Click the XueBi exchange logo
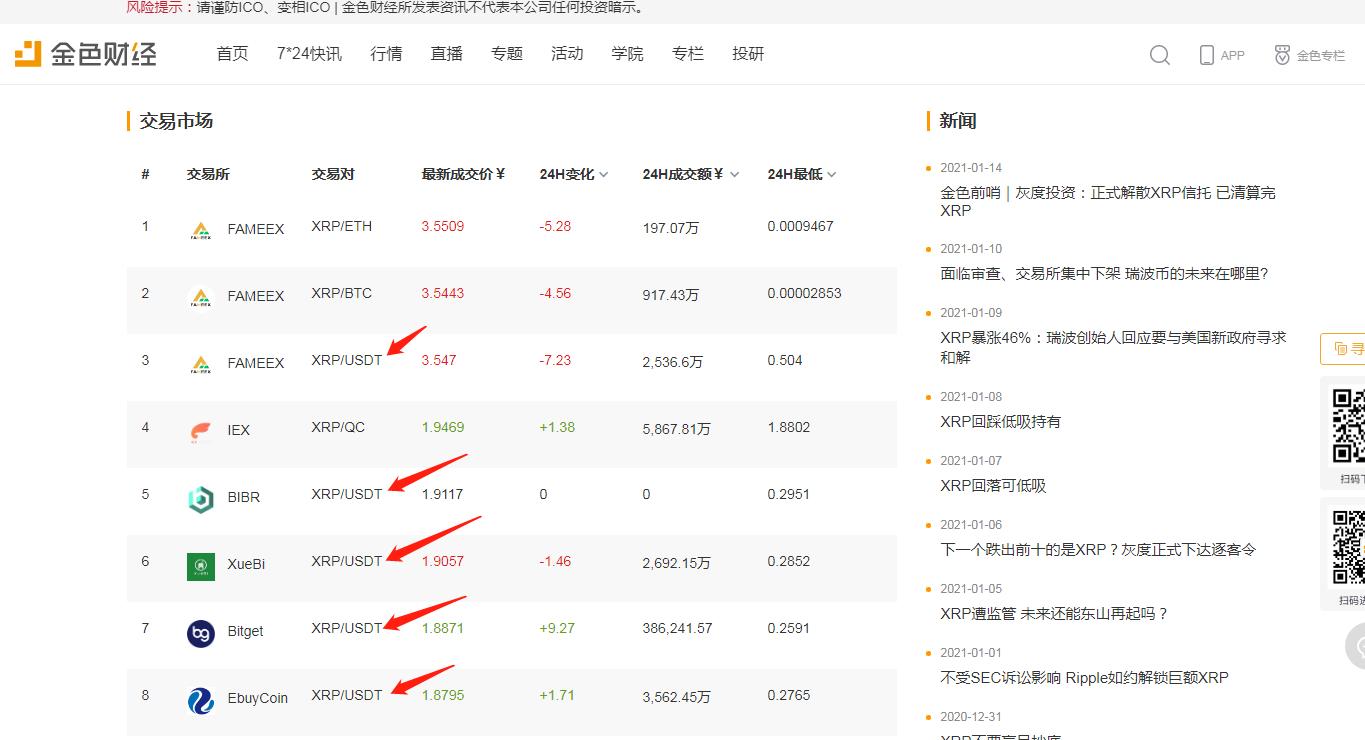 click(200, 562)
